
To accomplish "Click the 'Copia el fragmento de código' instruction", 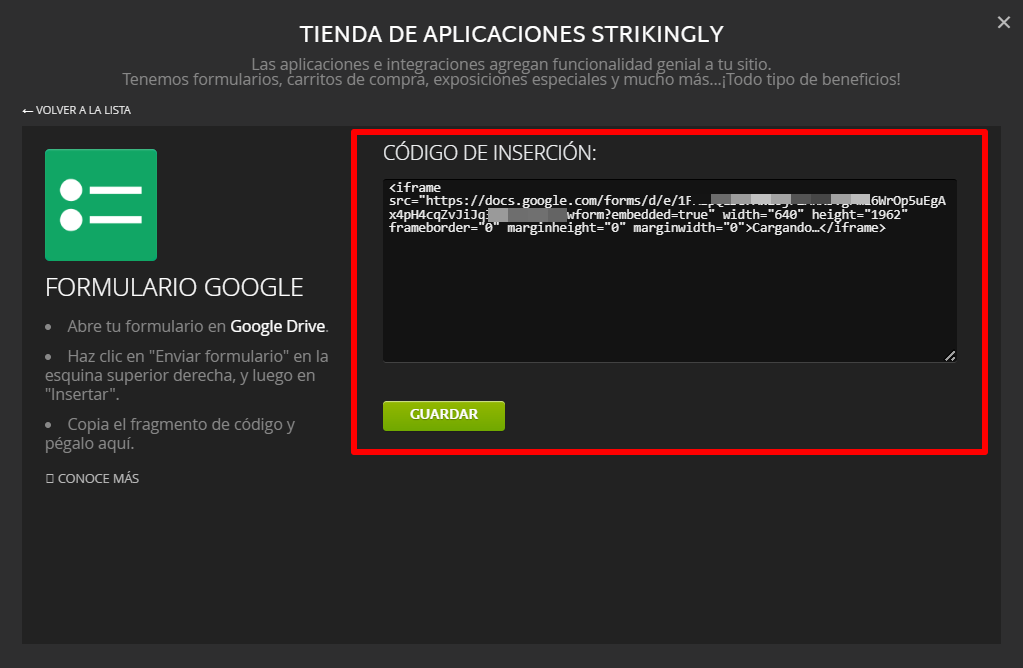I will [170, 434].
